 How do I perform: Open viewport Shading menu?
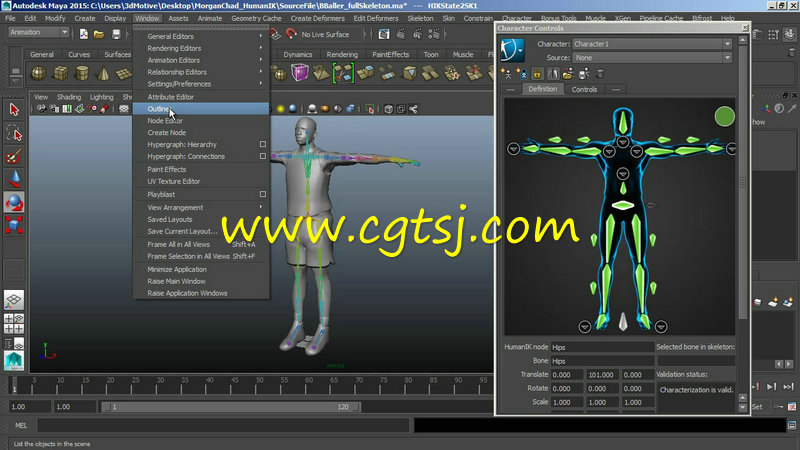coord(69,97)
